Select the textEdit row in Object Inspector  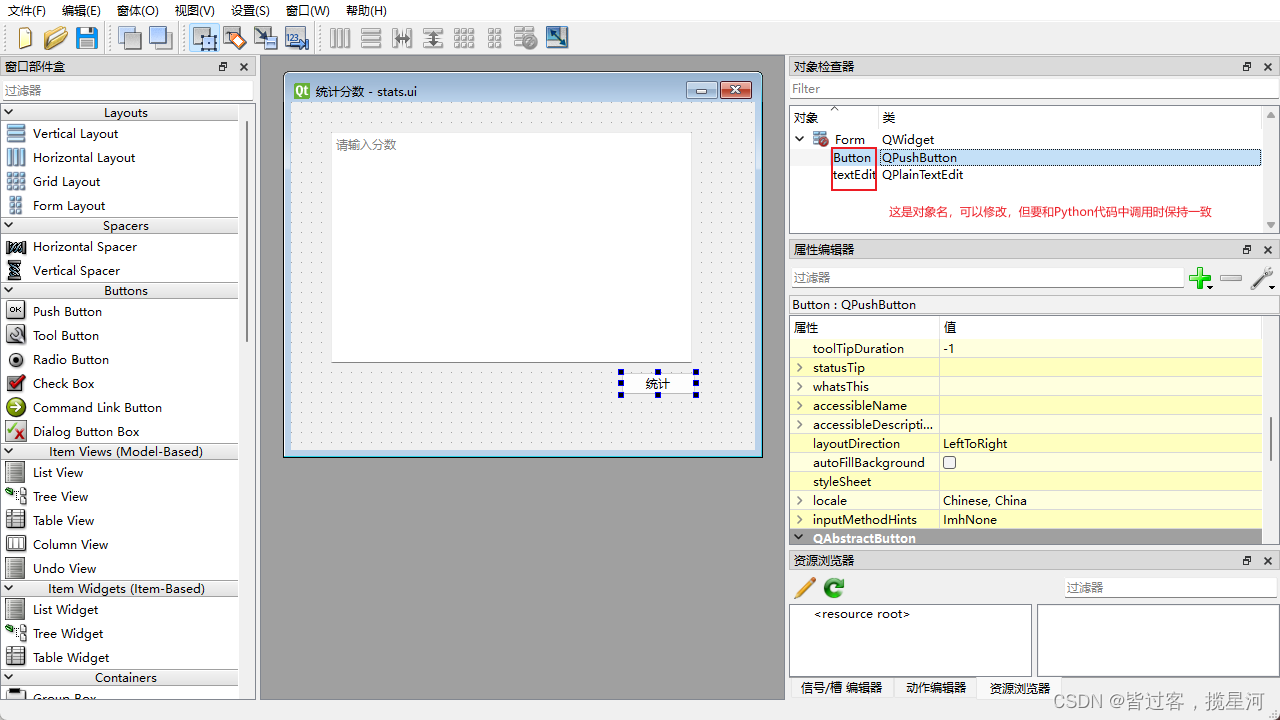[x=1026, y=175]
